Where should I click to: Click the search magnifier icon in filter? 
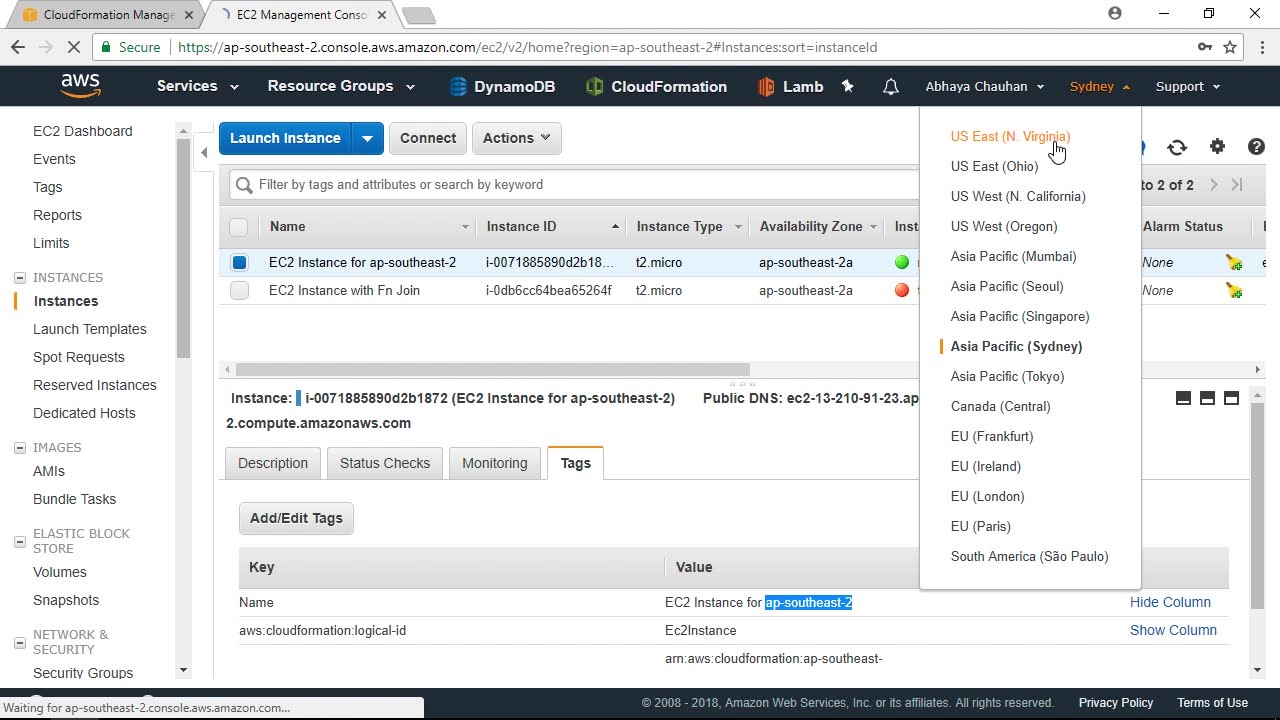coord(244,185)
